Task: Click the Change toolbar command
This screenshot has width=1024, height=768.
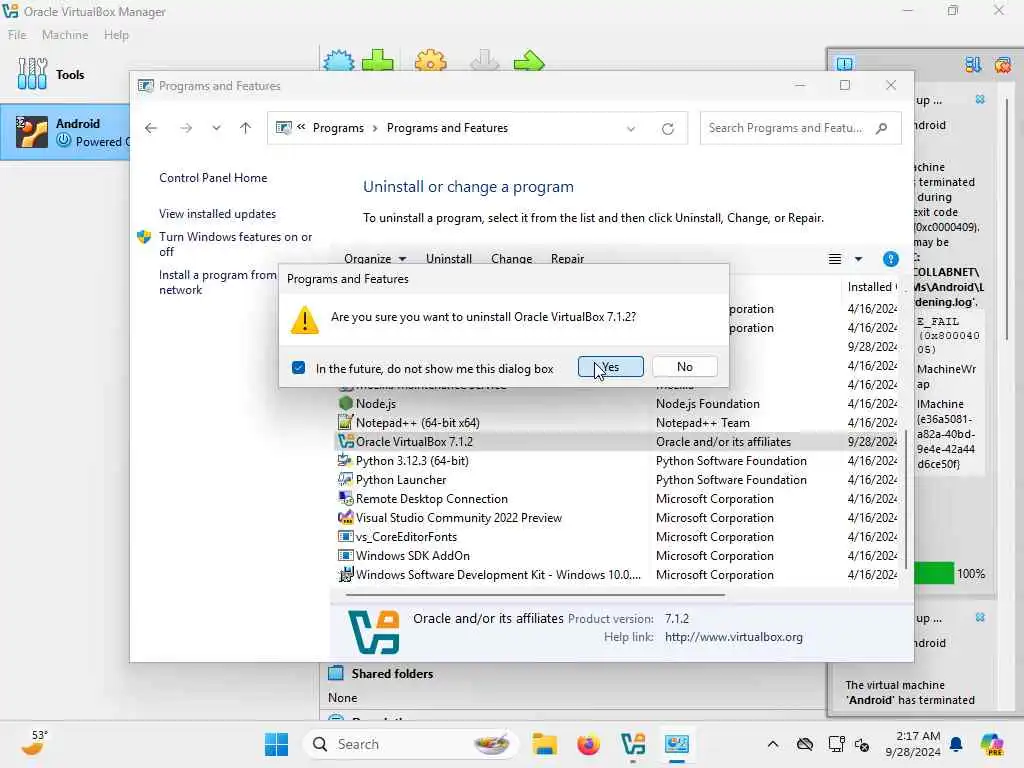Action: click(x=511, y=259)
